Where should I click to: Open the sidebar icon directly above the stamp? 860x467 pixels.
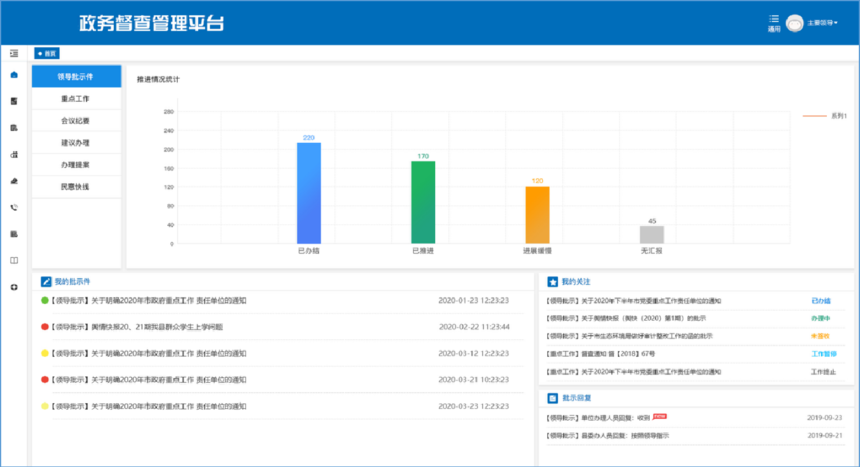point(14,154)
